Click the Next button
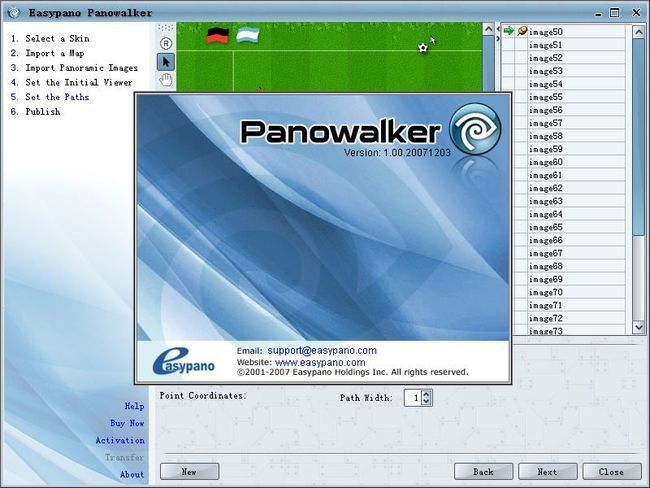This screenshot has width=650, height=488. [548, 472]
